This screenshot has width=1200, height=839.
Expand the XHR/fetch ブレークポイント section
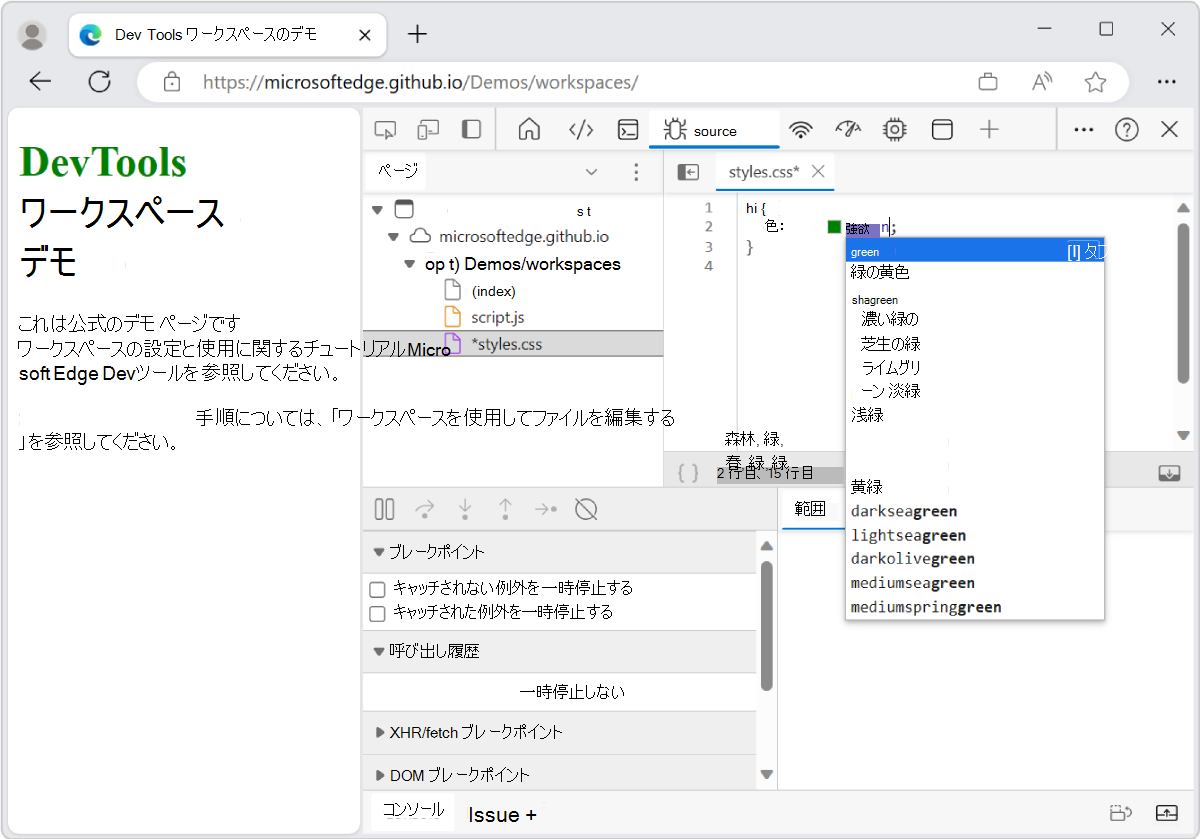pyautogui.click(x=380, y=733)
